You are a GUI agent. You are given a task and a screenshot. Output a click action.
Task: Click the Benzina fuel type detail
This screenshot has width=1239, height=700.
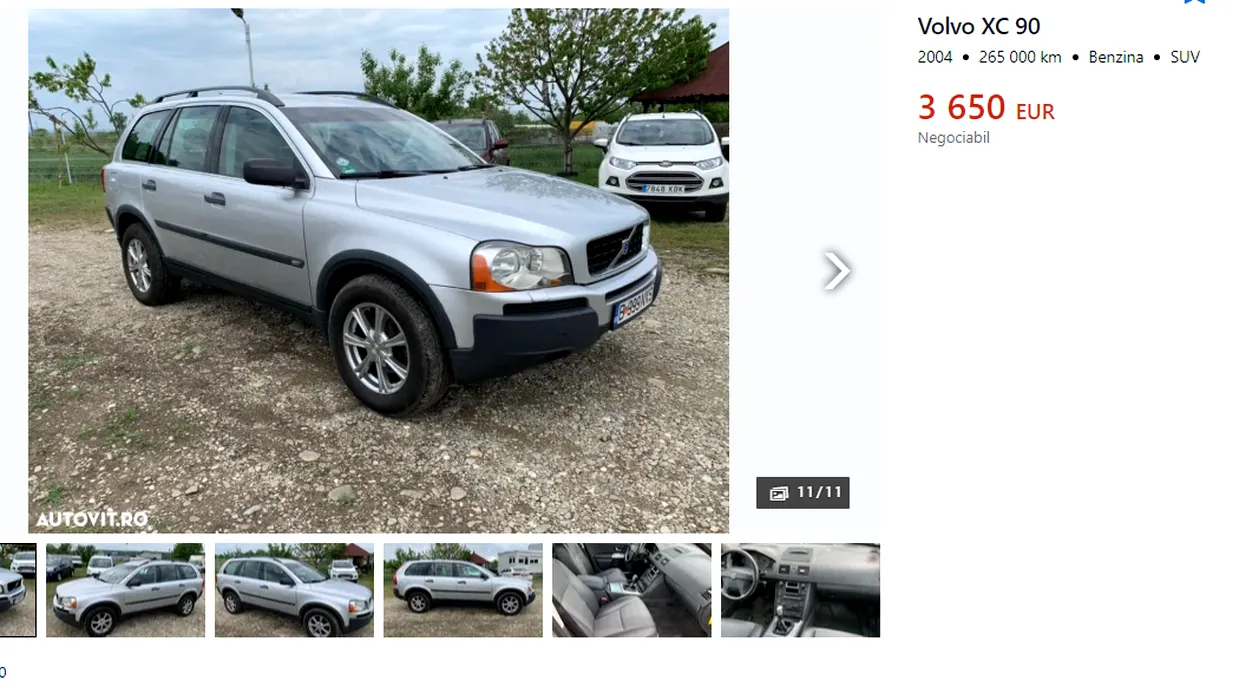click(1116, 58)
